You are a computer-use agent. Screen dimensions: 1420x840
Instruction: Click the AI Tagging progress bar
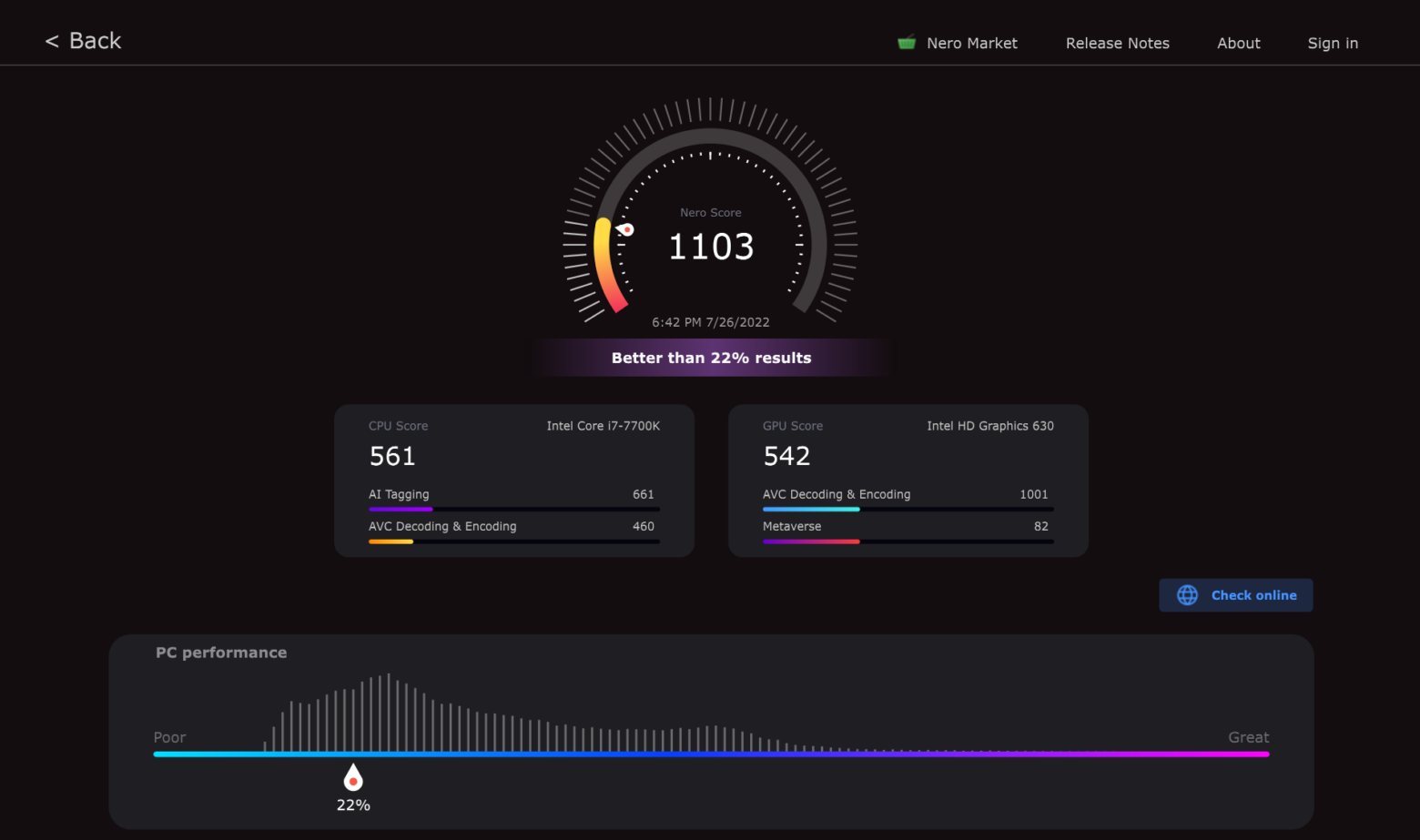tap(513, 509)
